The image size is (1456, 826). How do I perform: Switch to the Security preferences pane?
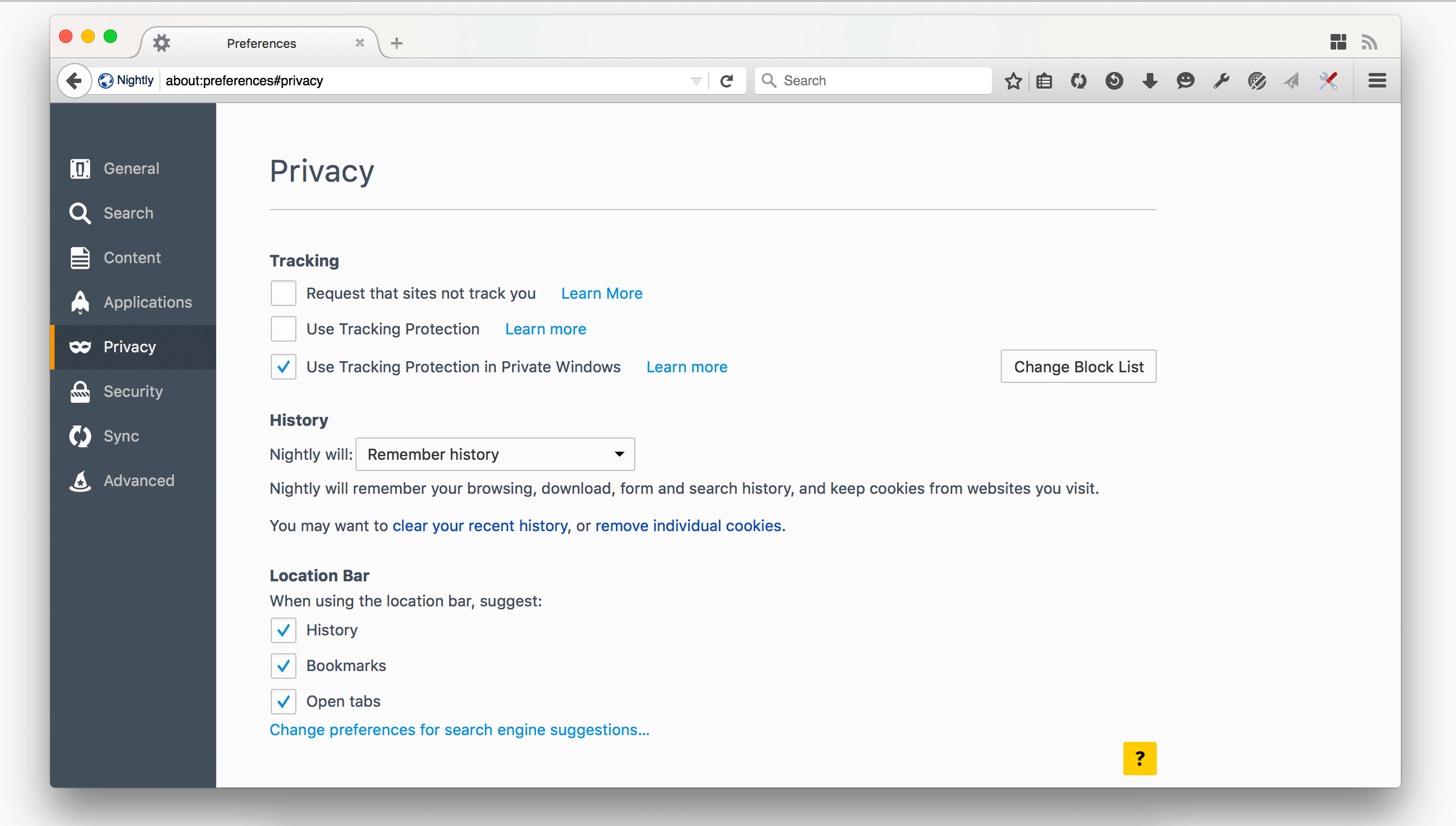point(133,391)
